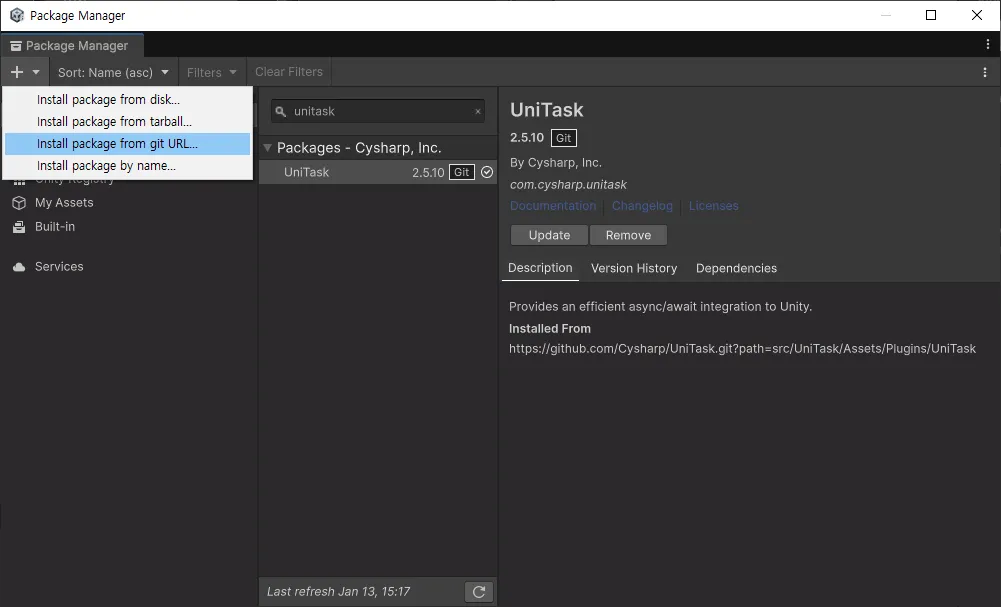This screenshot has width=1001, height=607.
Task: Click the Unity icon in title bar
Action: coord(17,15)
